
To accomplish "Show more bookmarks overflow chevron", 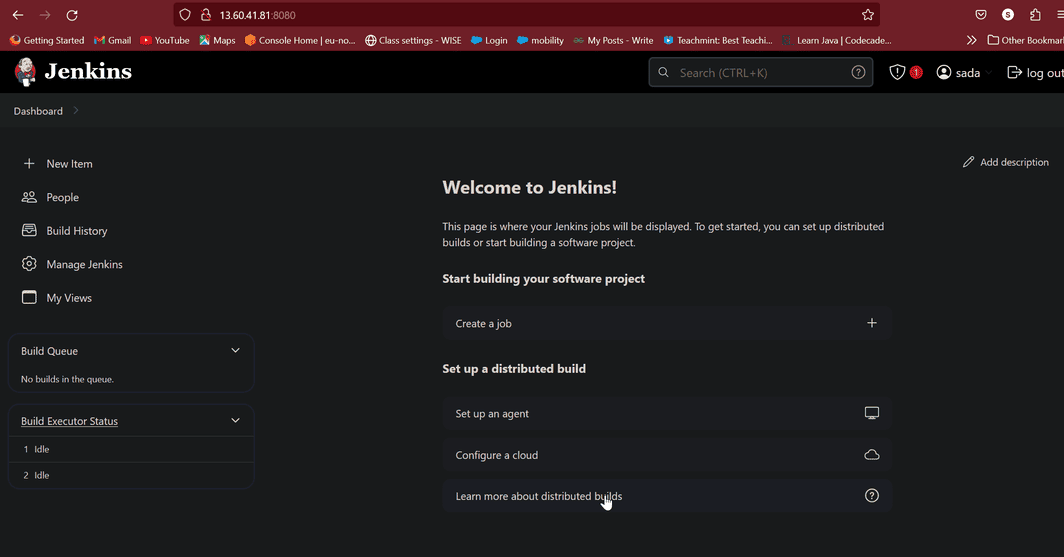I will [971, 40].
